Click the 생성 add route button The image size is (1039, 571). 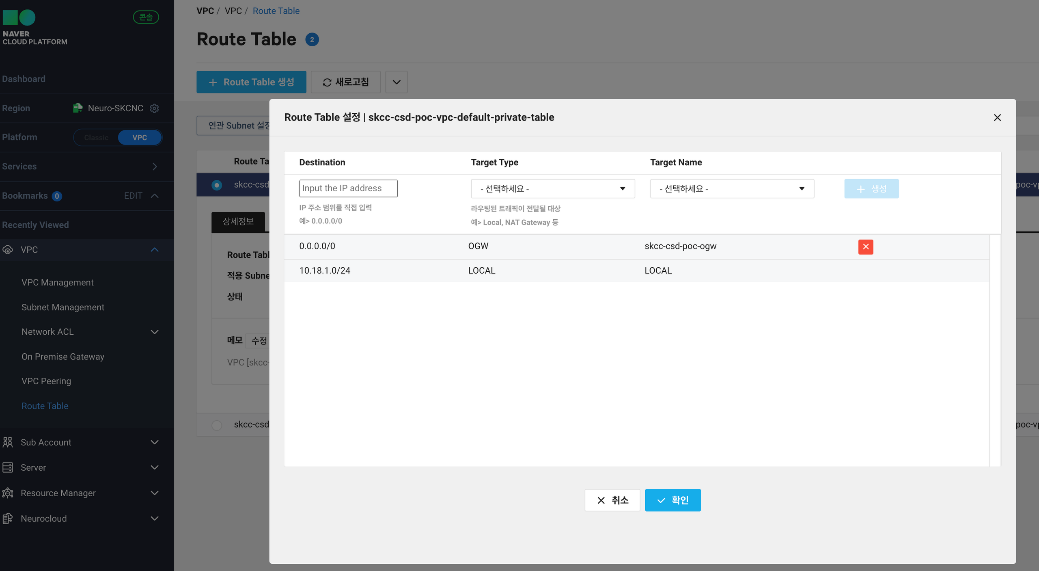[x=871, y=189]
